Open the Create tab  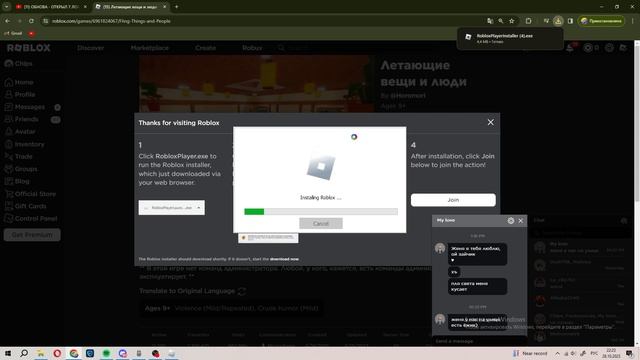(x=205, y=48)
